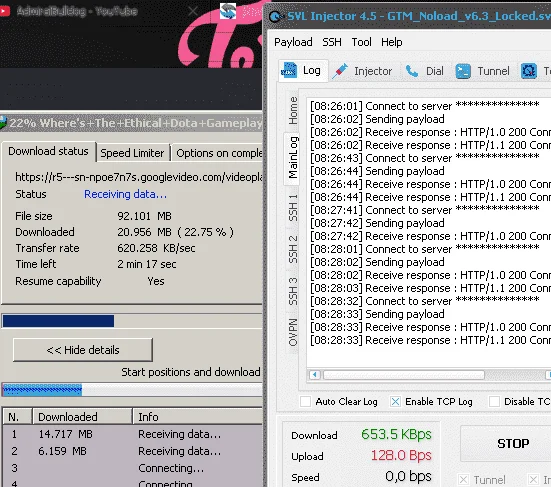Click the SVL Injector title bar icon

click(276, 17)
